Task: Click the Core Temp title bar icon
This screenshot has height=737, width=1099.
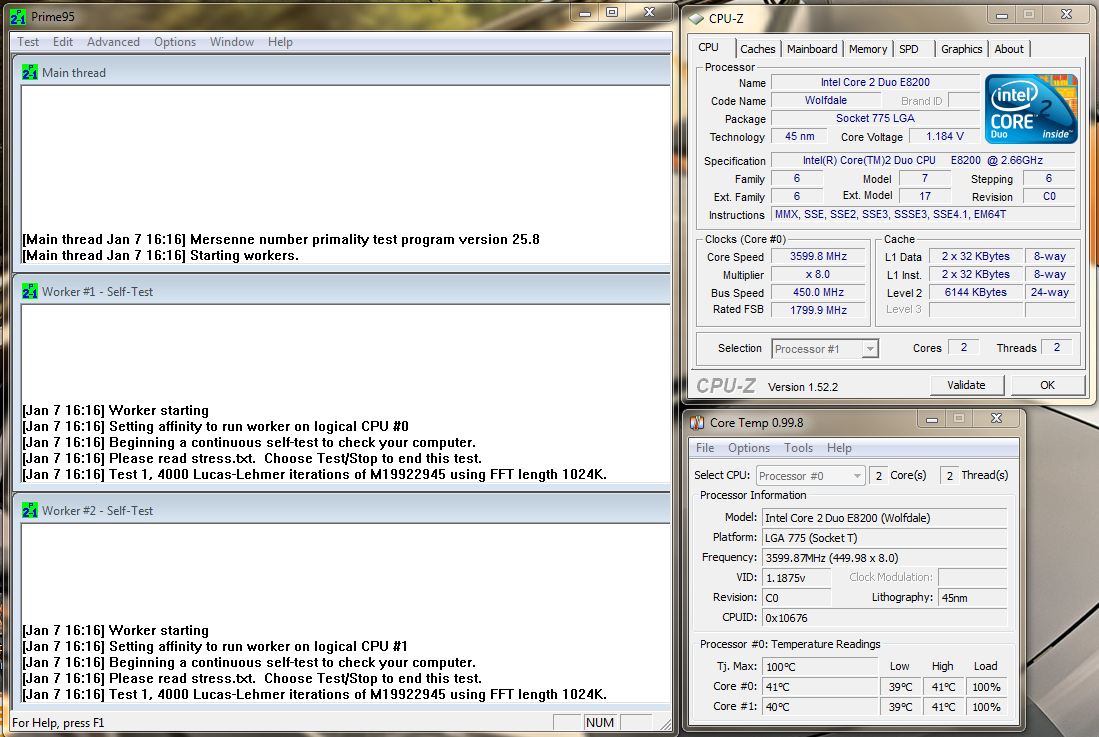Action: [x=697, y=422]
